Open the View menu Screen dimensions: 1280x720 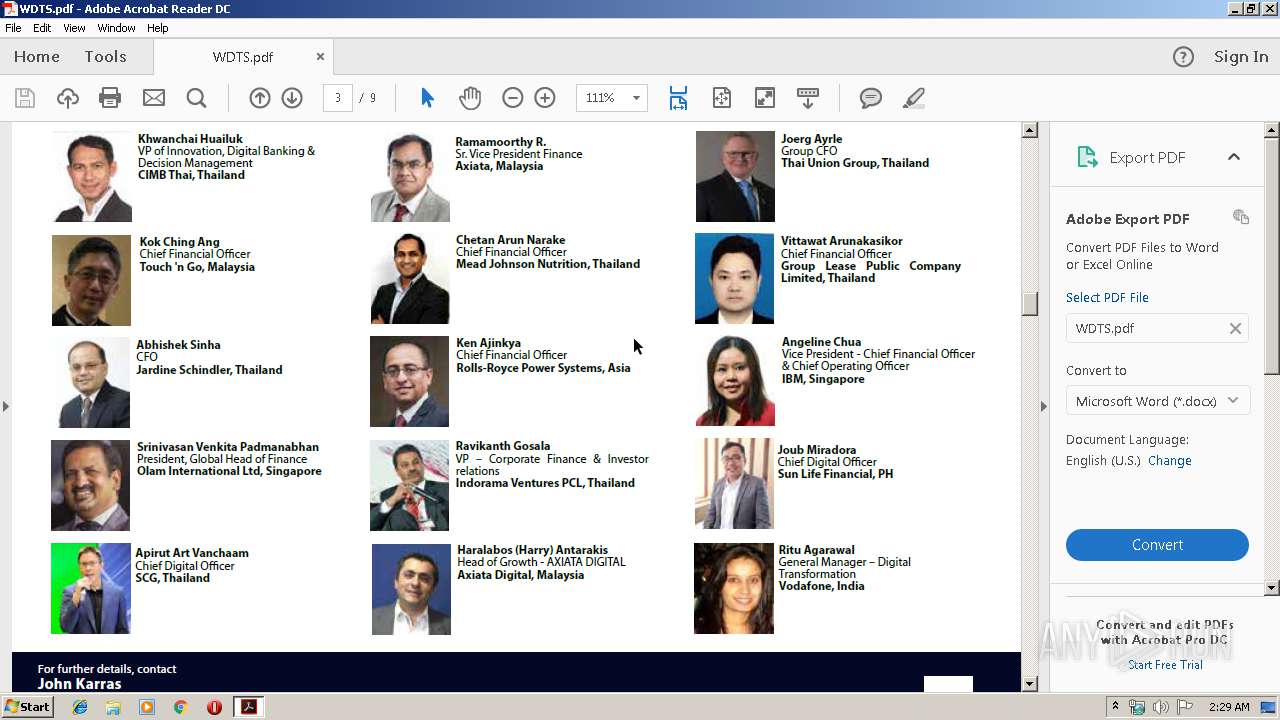click(74, 28)
